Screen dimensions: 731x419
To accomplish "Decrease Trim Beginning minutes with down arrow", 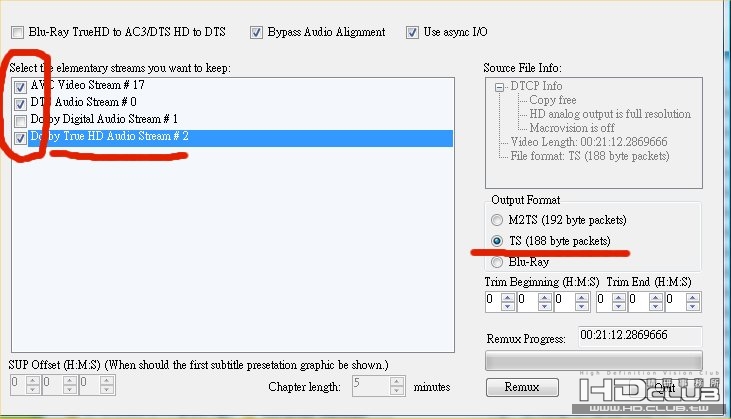I will [x=545, y=306].
